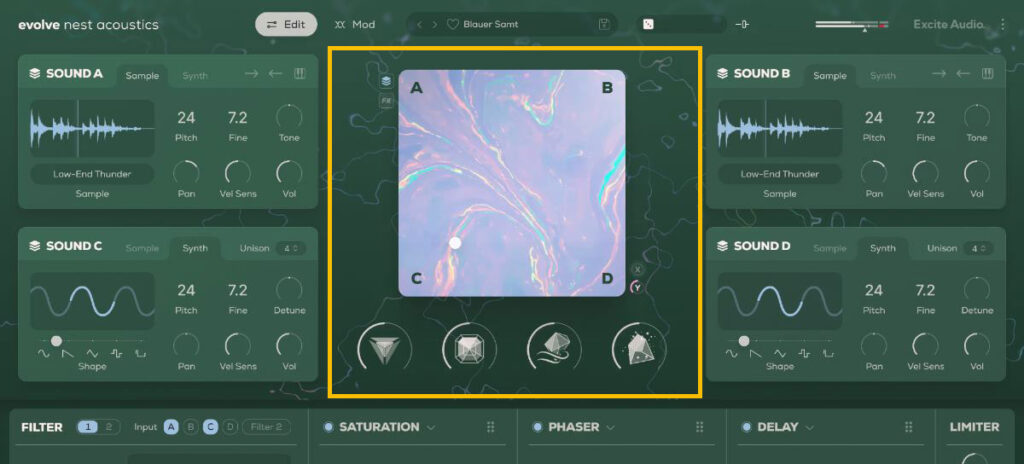Screen dimensions: 1024x464
Task: Go to the next preset arrow
Action: (x=435, y=25)
